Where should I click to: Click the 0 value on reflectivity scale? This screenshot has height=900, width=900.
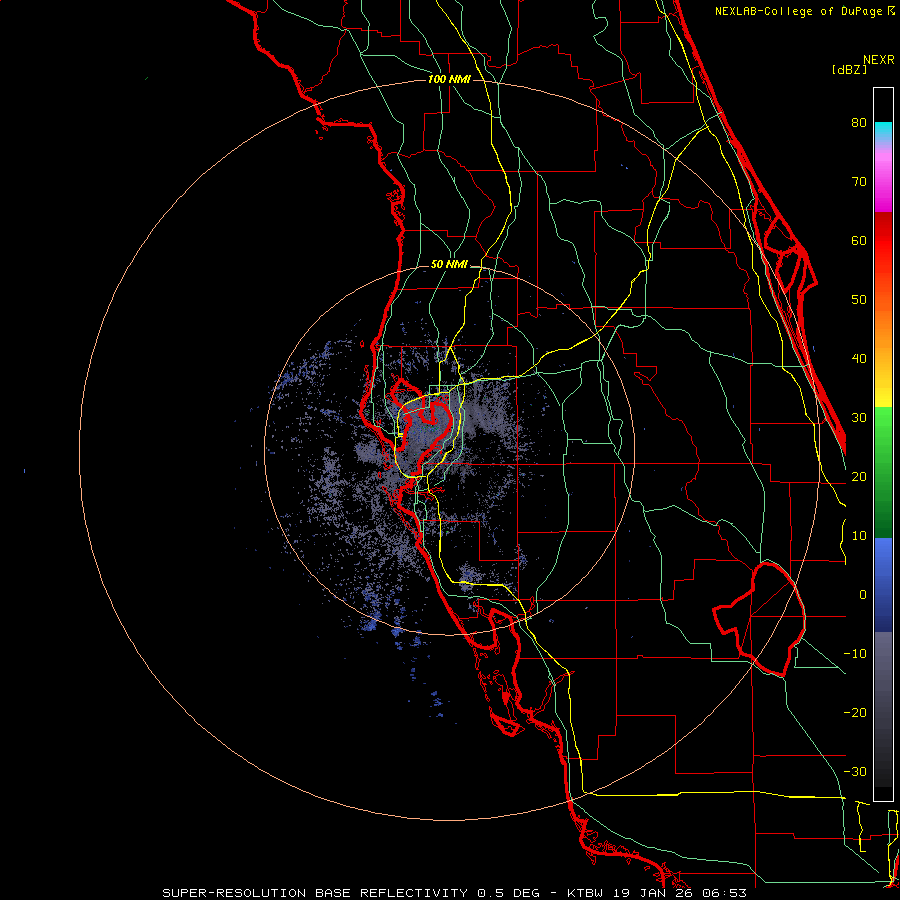click(x=863, y=595)
